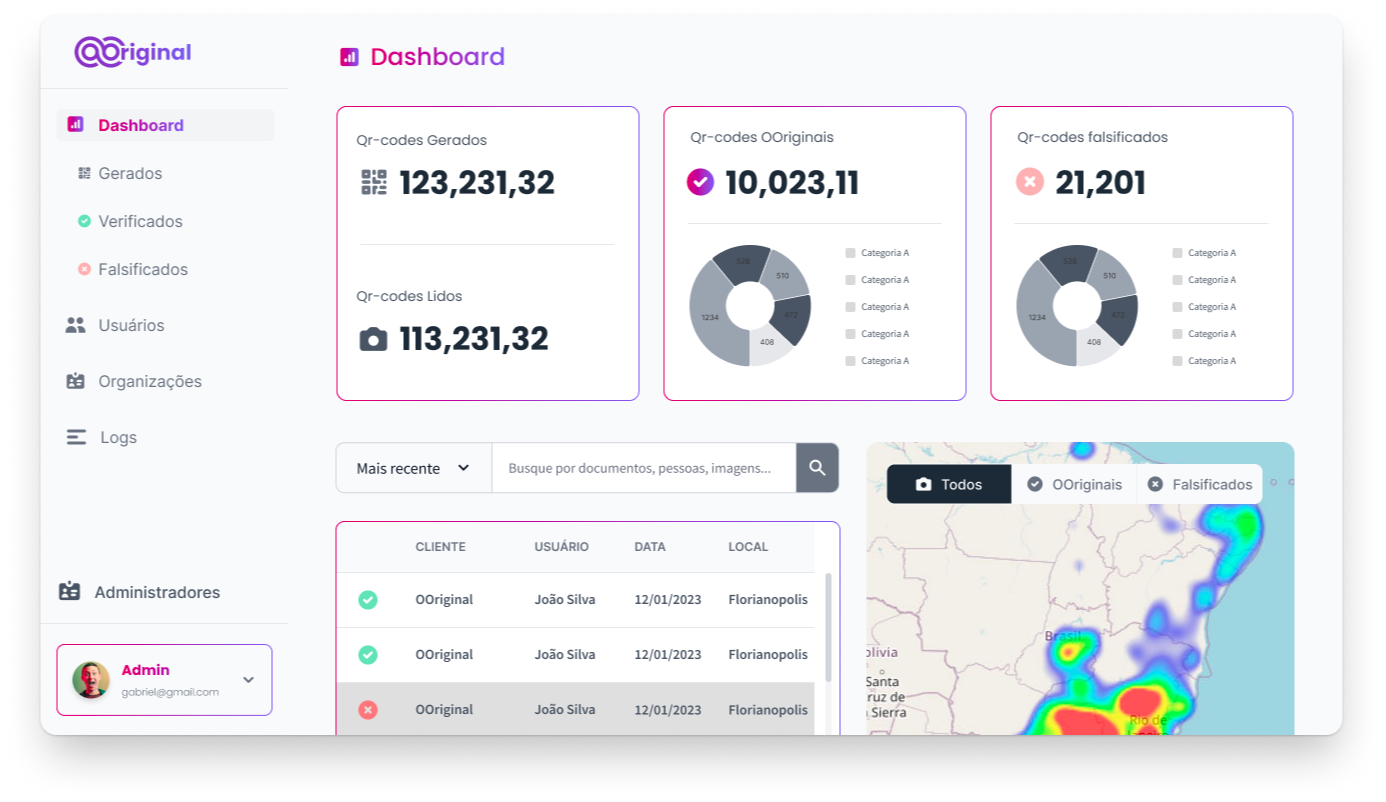Toggle first Categoria A legend box in OOriginais chart
The width and height of the screenshot is (1386, 802).
[x=850, y=253]
